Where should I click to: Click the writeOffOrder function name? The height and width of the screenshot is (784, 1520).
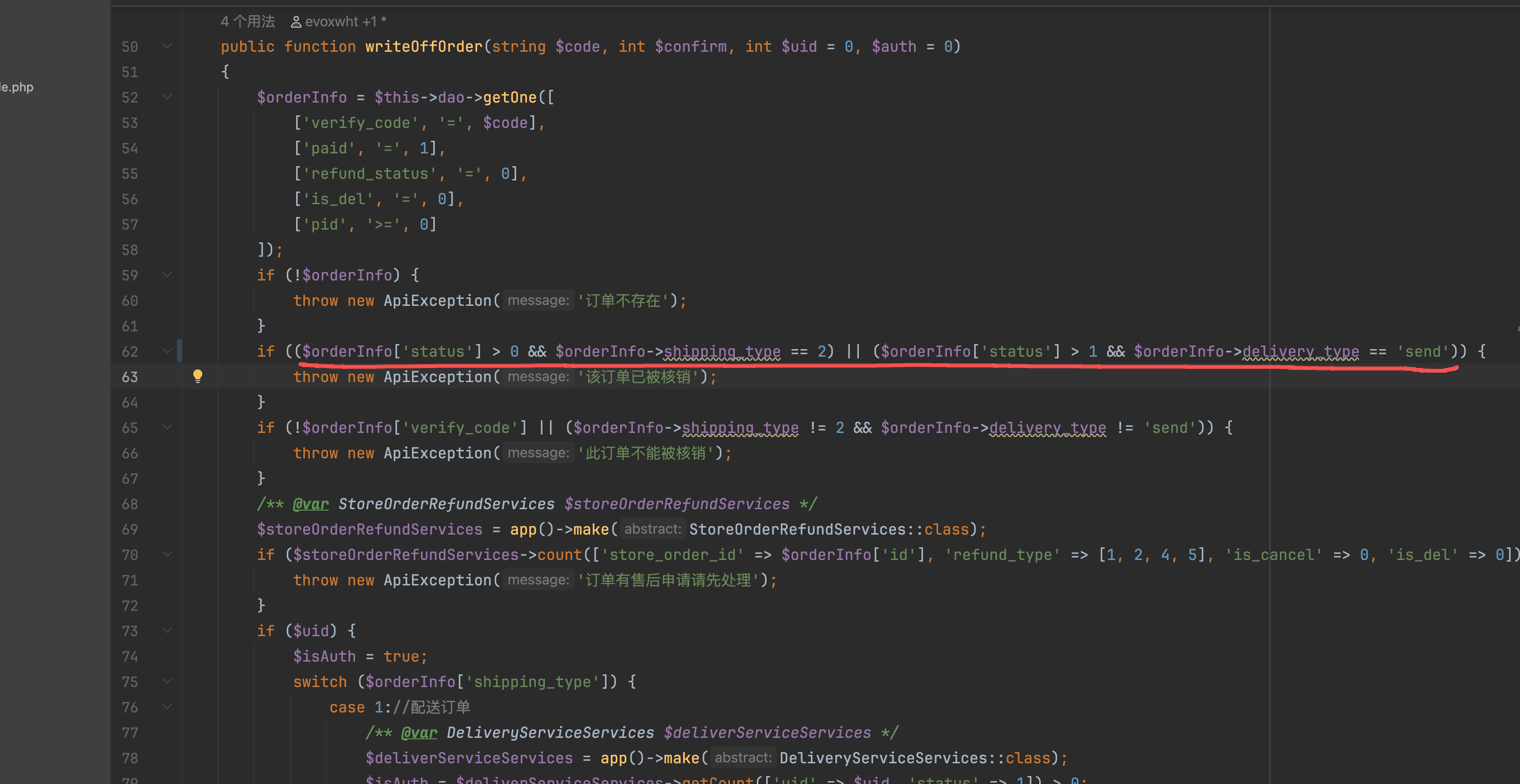click(424, 47)
